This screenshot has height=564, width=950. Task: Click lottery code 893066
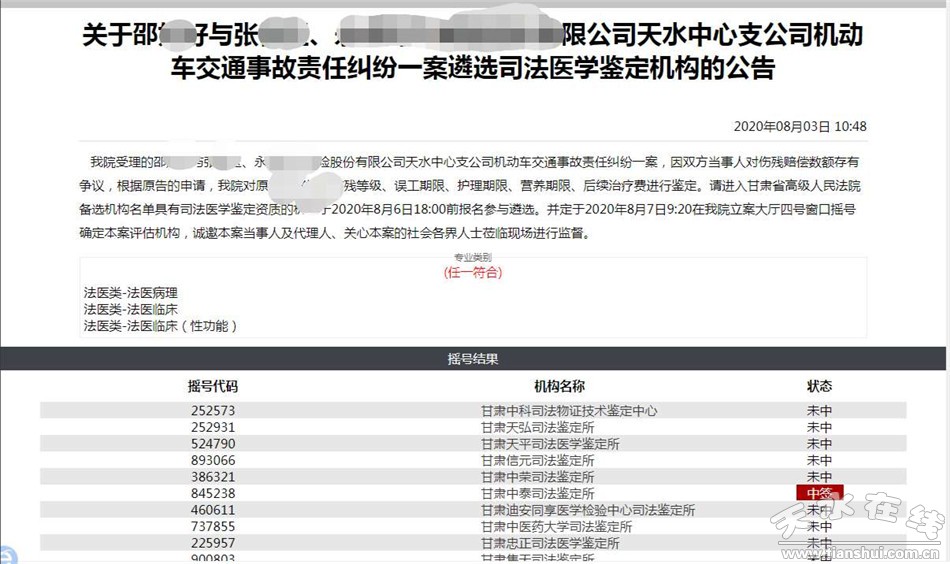(x=213, y=460)
